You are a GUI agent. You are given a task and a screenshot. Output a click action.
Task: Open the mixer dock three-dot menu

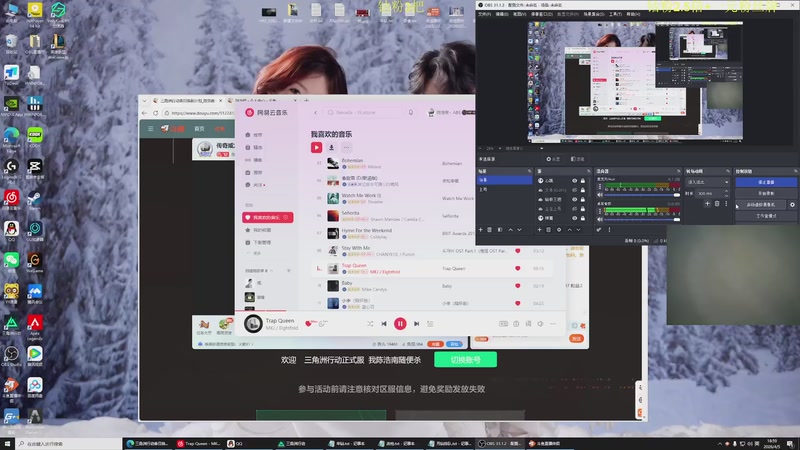(609, 230)
